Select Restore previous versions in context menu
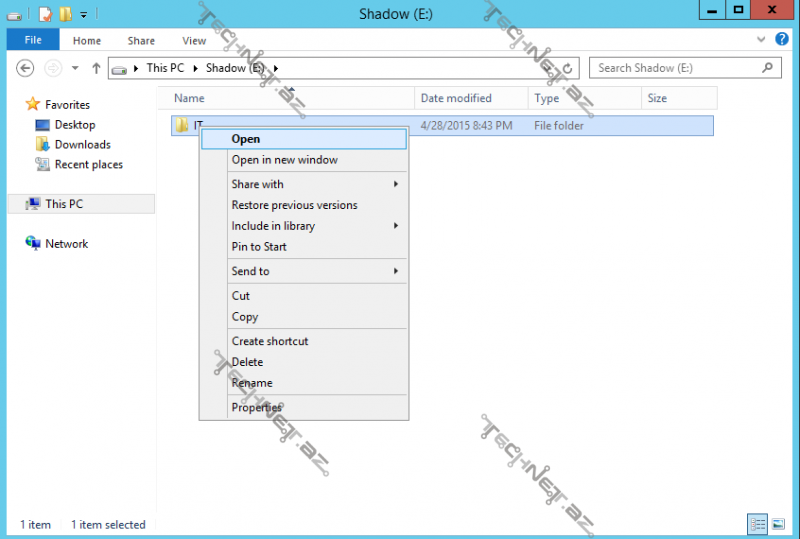800x539 pixels. pyautogui.click(x=294, y=205)
